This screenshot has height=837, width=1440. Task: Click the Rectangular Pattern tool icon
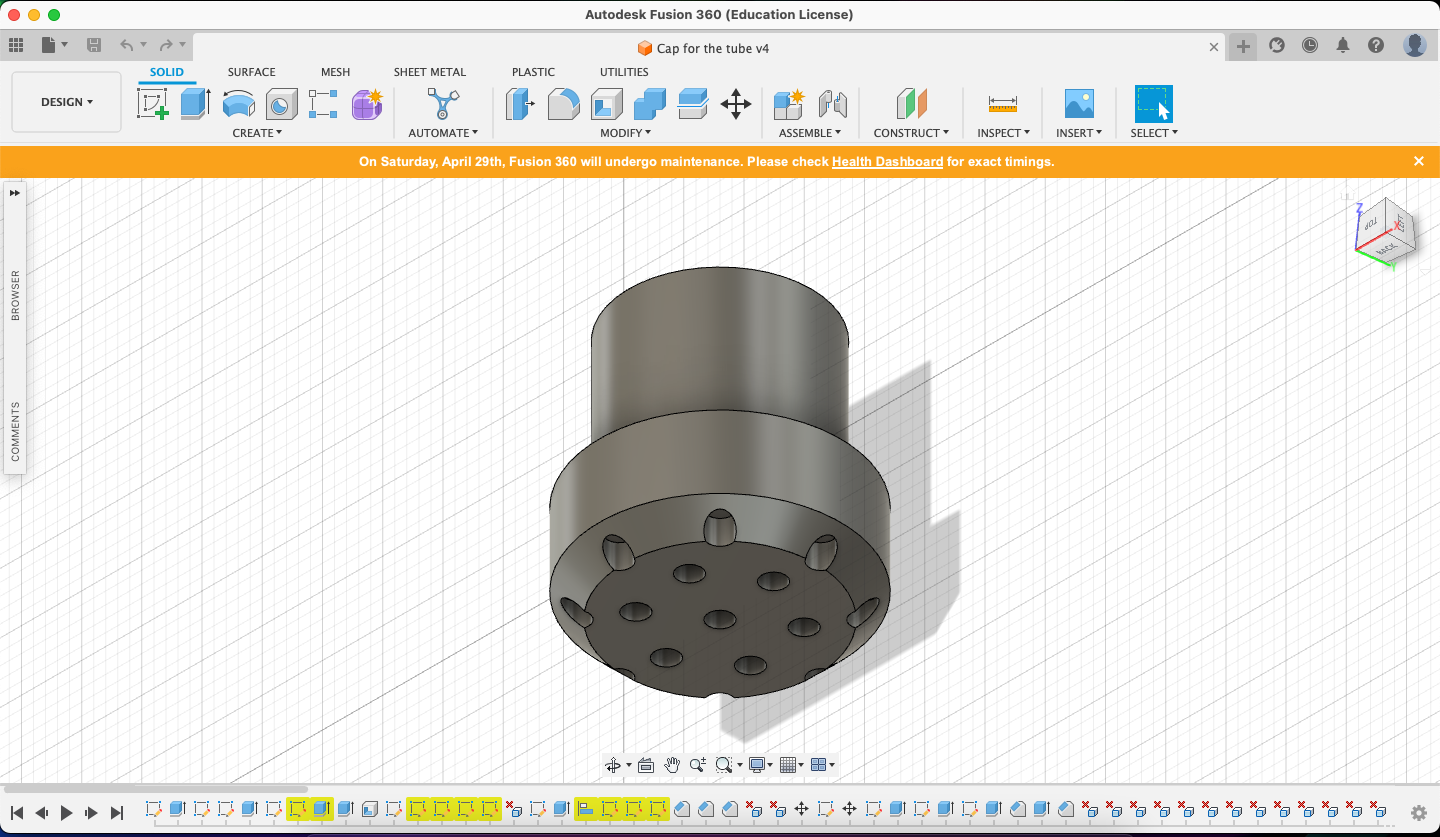tap(323, 104)
